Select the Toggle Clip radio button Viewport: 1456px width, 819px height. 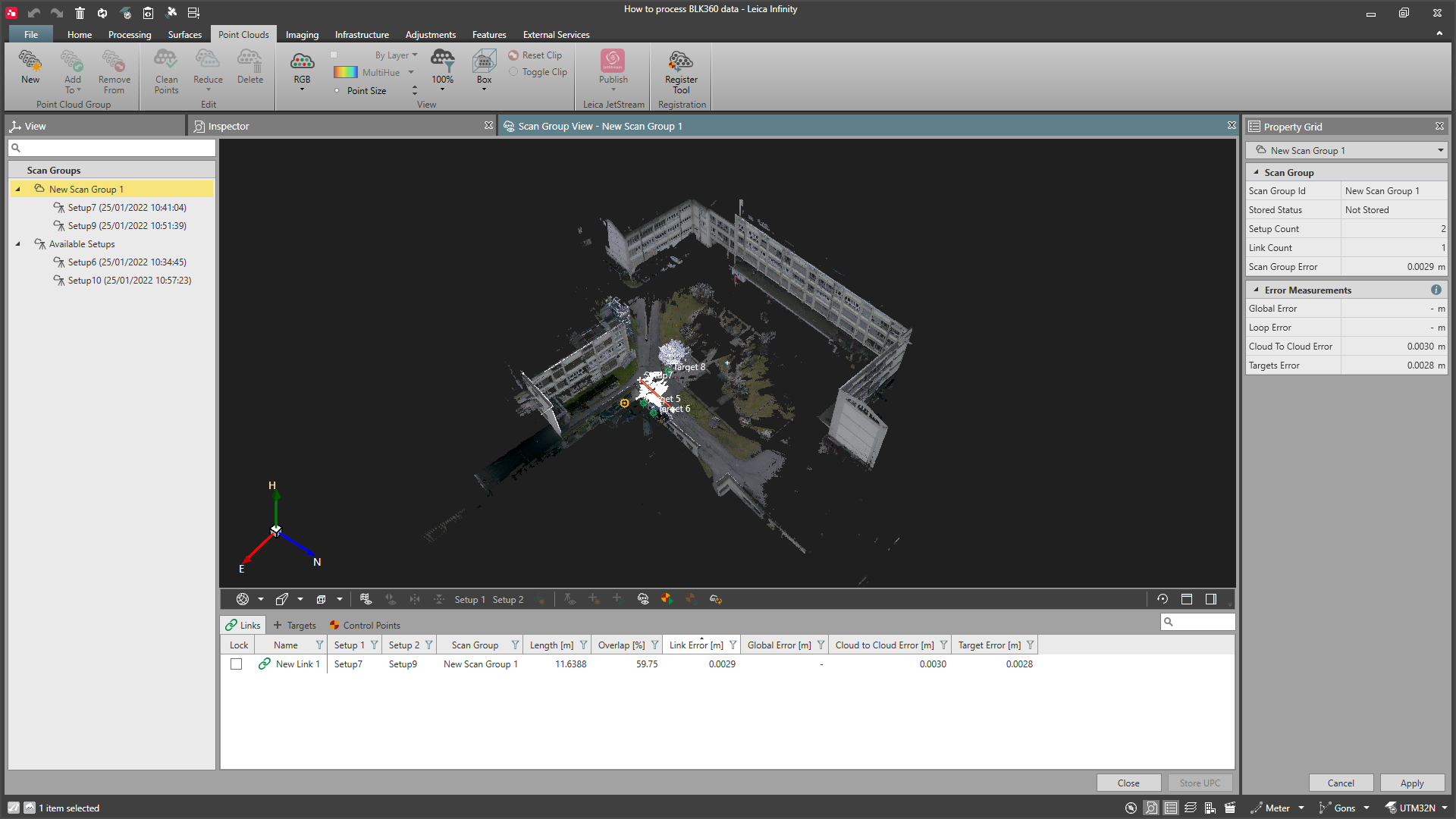coord(513,72)
